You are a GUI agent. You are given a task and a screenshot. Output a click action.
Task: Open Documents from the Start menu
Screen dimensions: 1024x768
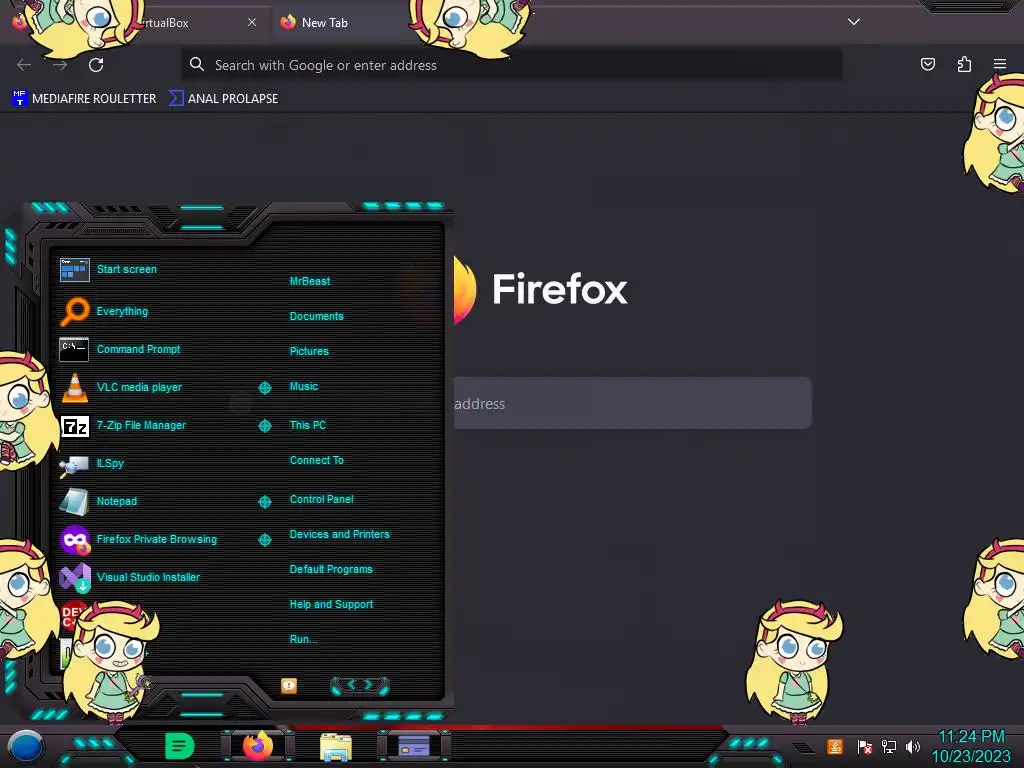[x=317, y=316]
